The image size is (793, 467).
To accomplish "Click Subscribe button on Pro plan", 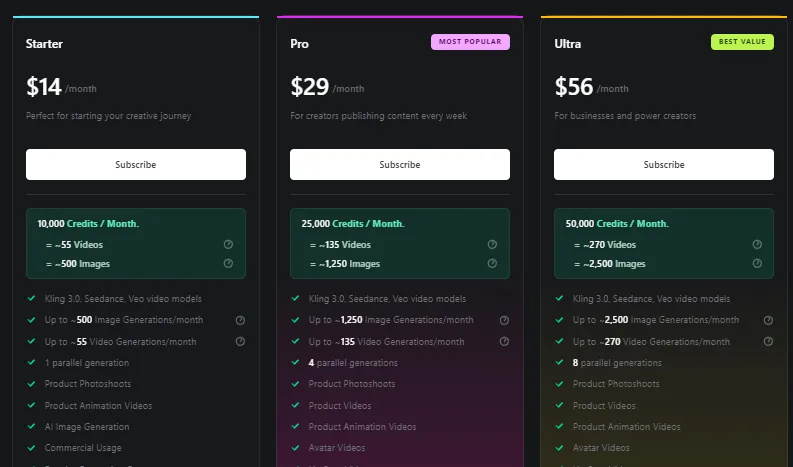I will pyautogui.click(x=400, y=164).
